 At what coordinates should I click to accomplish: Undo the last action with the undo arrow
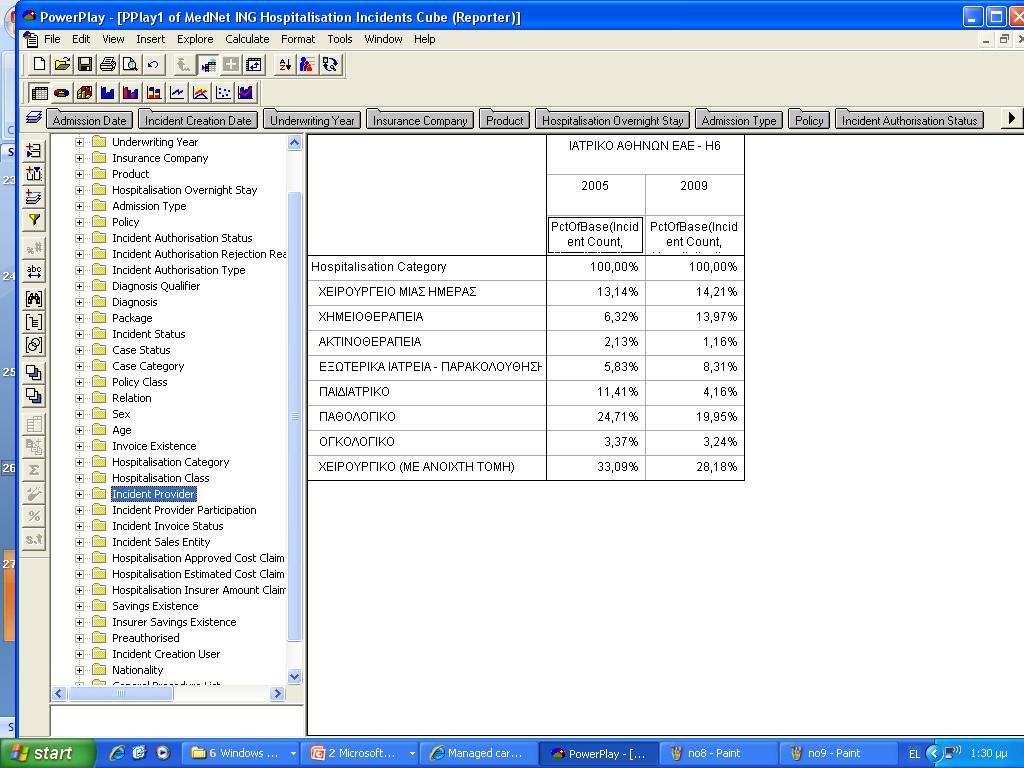pyautogui.click(x=153, y=64)
